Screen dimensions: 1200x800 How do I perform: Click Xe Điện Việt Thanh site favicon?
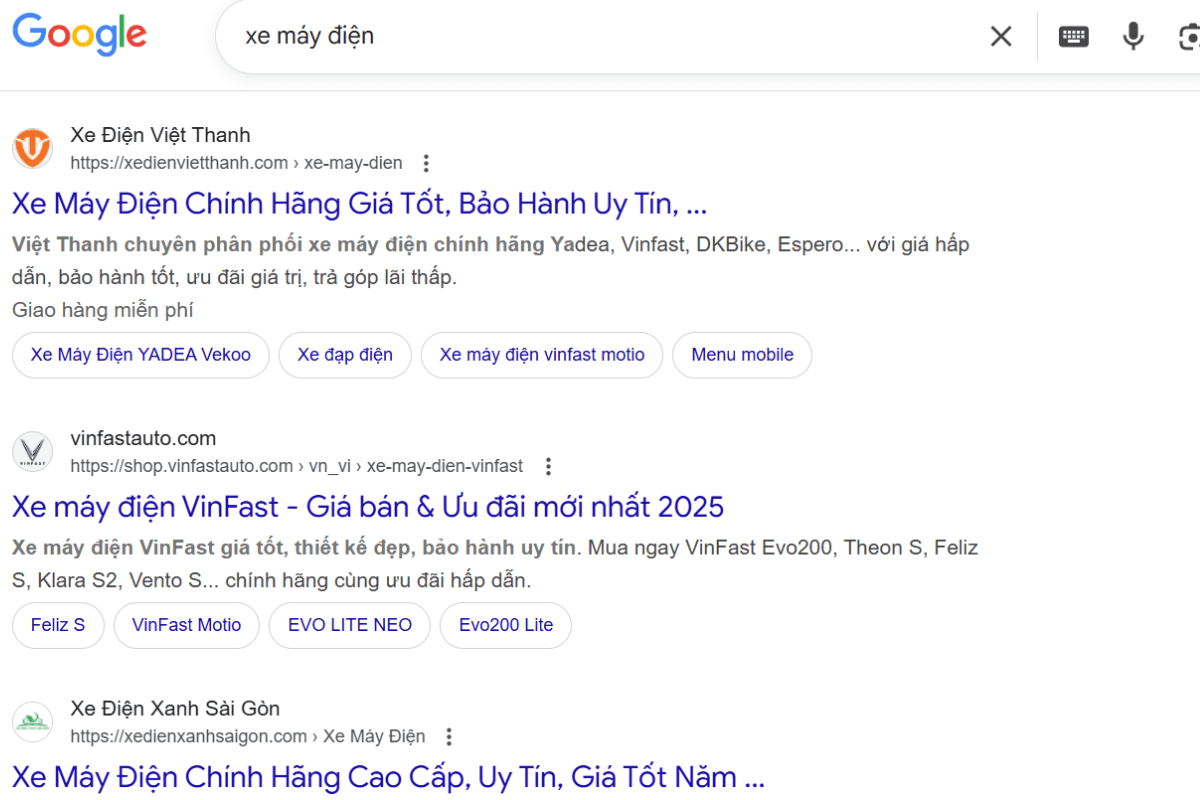point(33,149)
